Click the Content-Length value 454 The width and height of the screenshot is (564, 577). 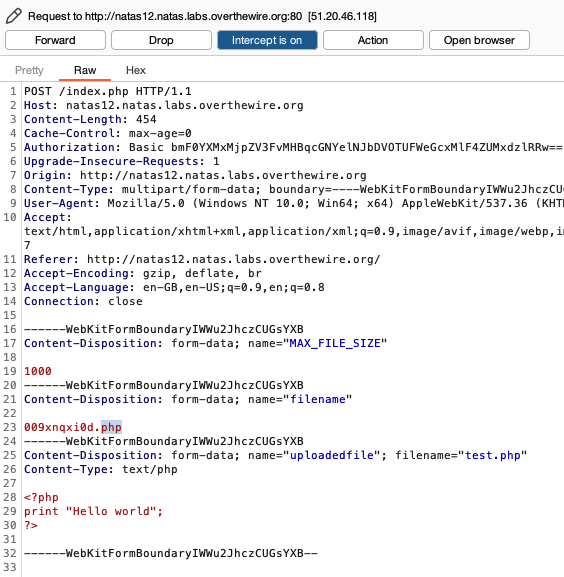pos(146,119)
